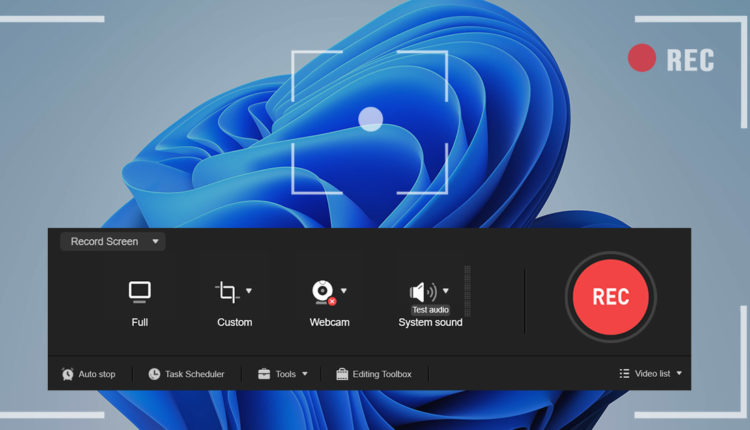Expand the Webcam options dropdown arrow
This screenshot has height=430, width=750.
(x=344, y=291)
